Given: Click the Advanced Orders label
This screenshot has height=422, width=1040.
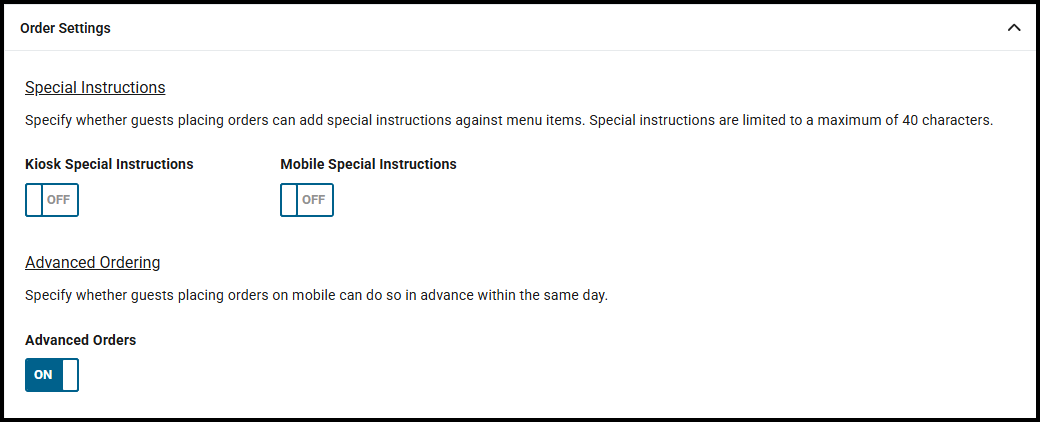Looking at the screenshot, I should pyautogui.click(x=80, y=340).
